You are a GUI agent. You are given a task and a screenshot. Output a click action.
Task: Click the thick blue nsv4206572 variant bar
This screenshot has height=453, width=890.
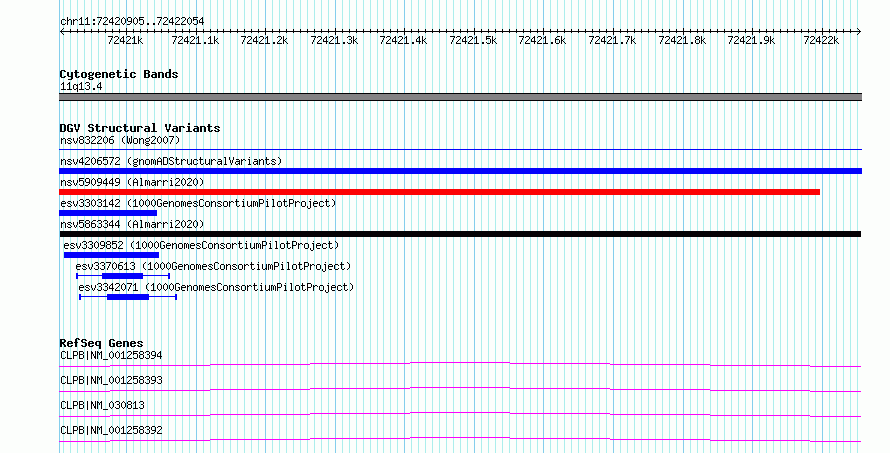(460, 171)
